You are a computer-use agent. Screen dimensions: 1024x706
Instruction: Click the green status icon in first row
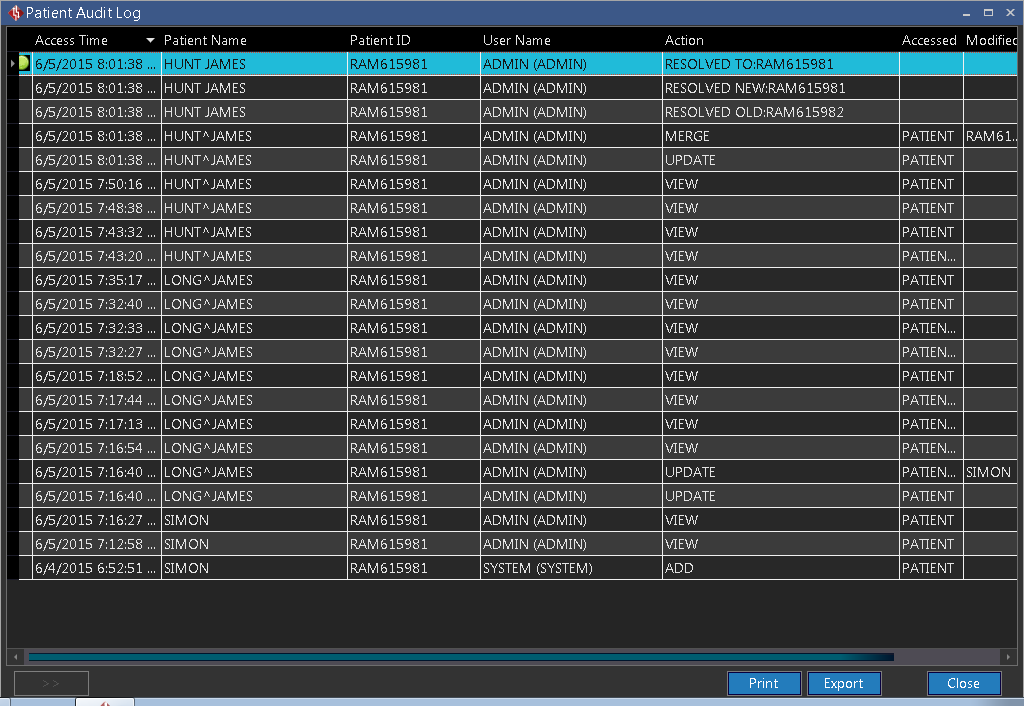click(24, 63)
